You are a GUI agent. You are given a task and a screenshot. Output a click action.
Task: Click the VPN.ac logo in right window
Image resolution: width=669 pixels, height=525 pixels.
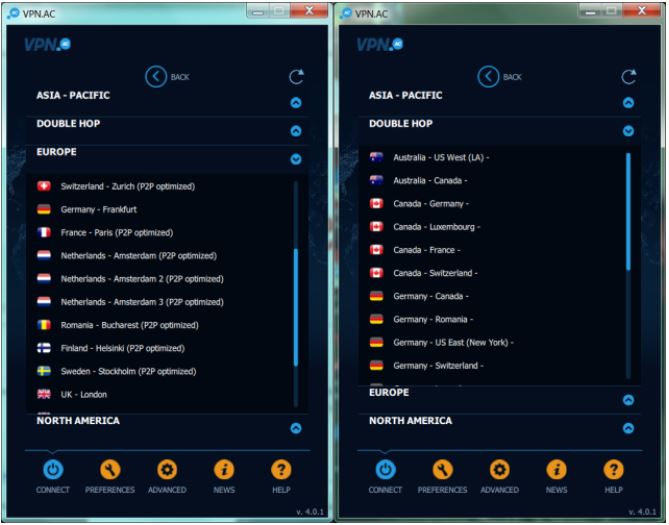click(380, 44)
